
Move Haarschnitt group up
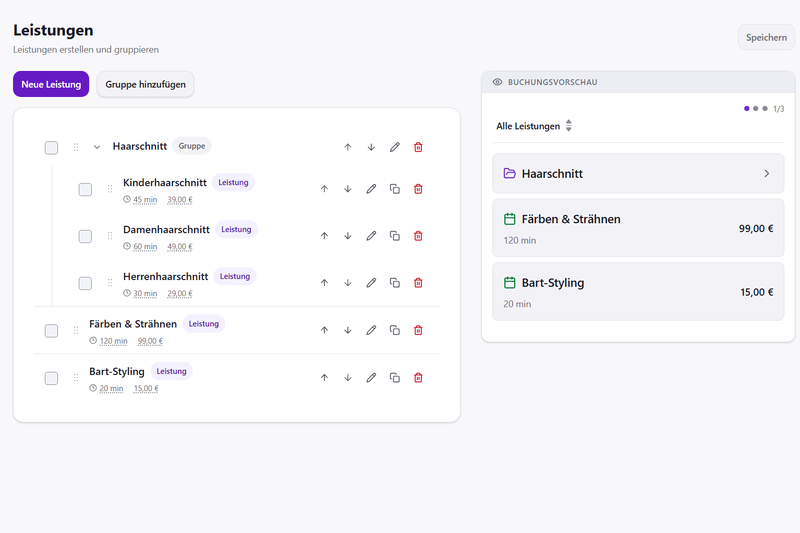[347, 147]
